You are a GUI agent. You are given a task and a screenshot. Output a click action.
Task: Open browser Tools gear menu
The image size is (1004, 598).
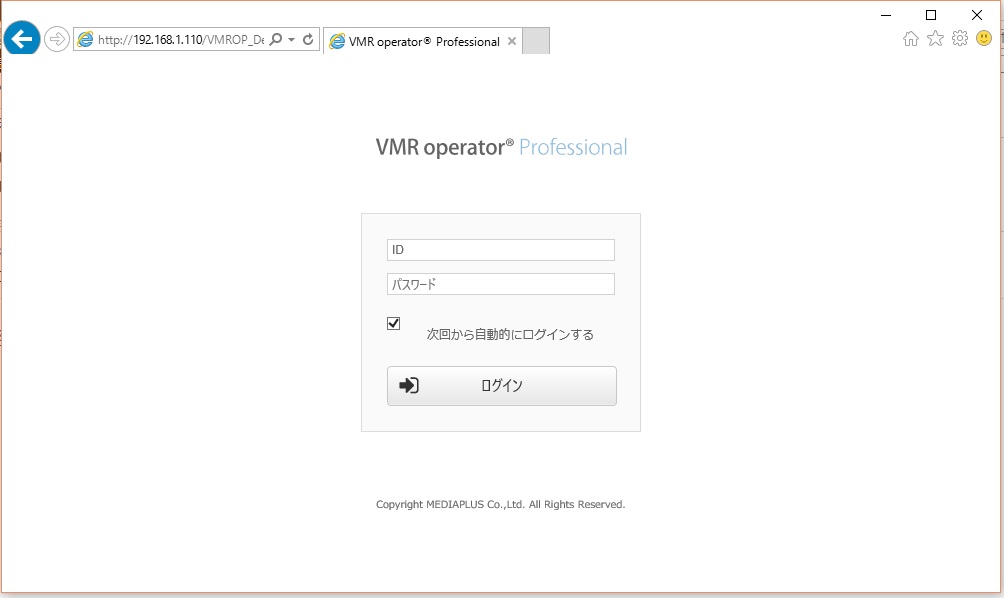click(x=959, y=38)
